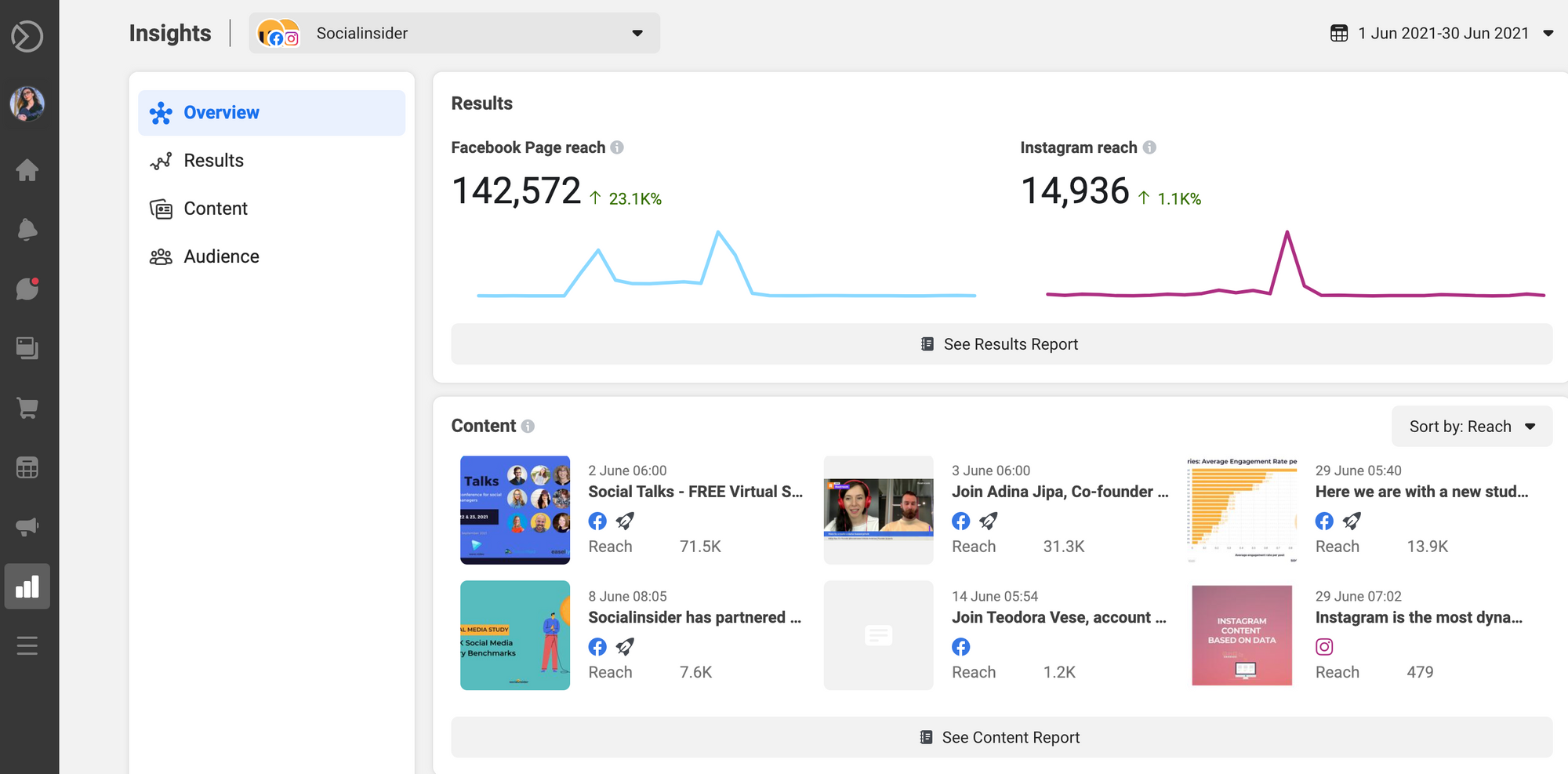
Task: Open the Audience menu item
Action: point(271,256)
